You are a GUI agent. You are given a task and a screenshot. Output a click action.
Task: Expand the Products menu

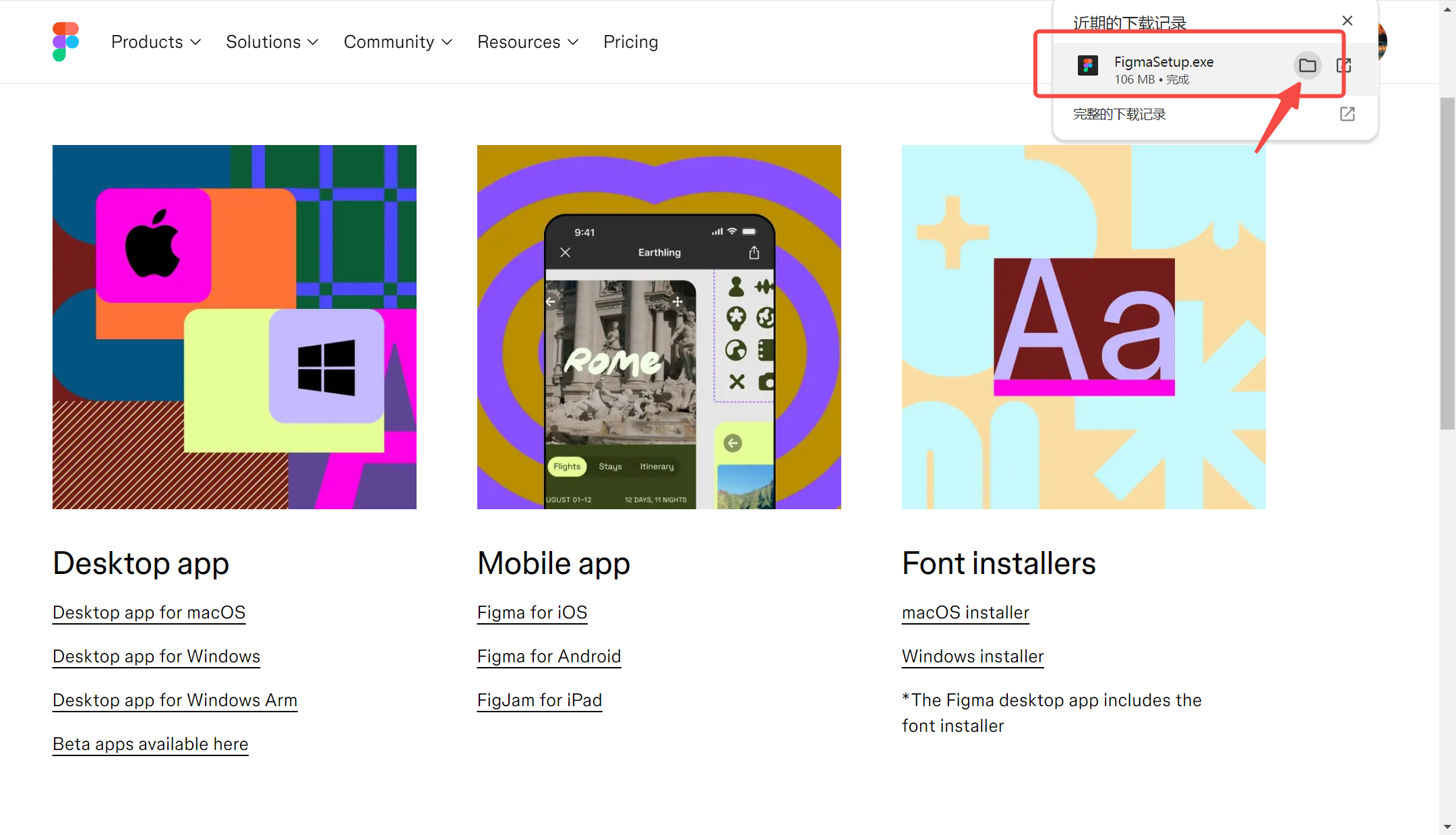(x=156, y=42)
